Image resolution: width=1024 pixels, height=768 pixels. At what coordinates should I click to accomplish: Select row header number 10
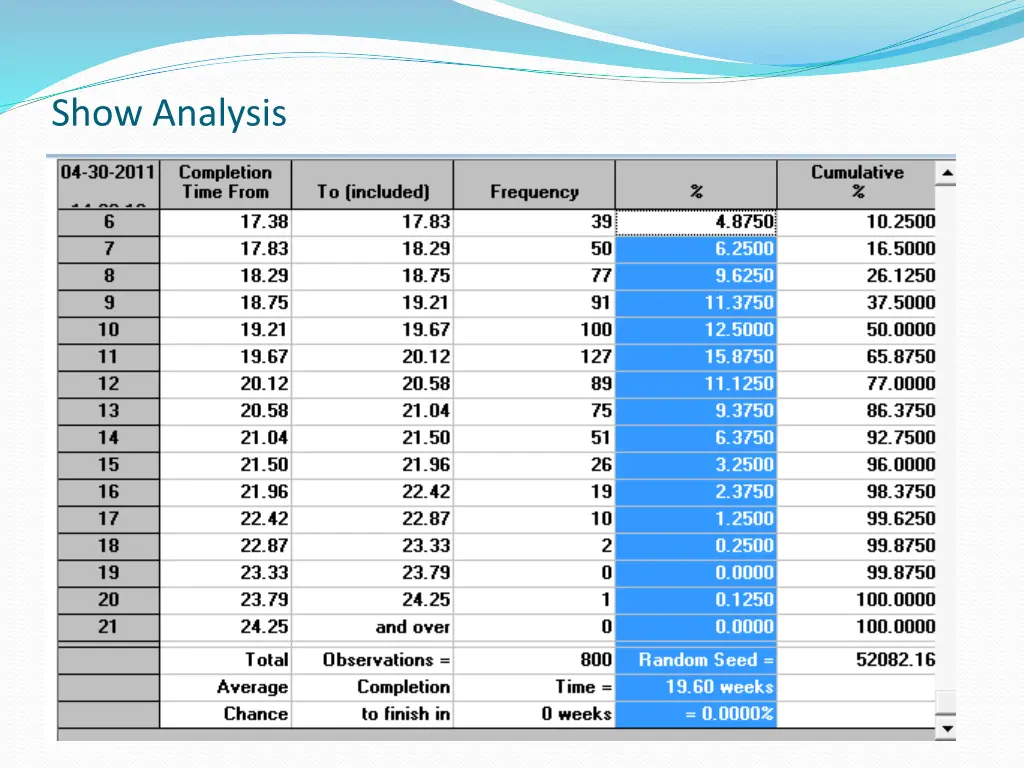[108, 330]
